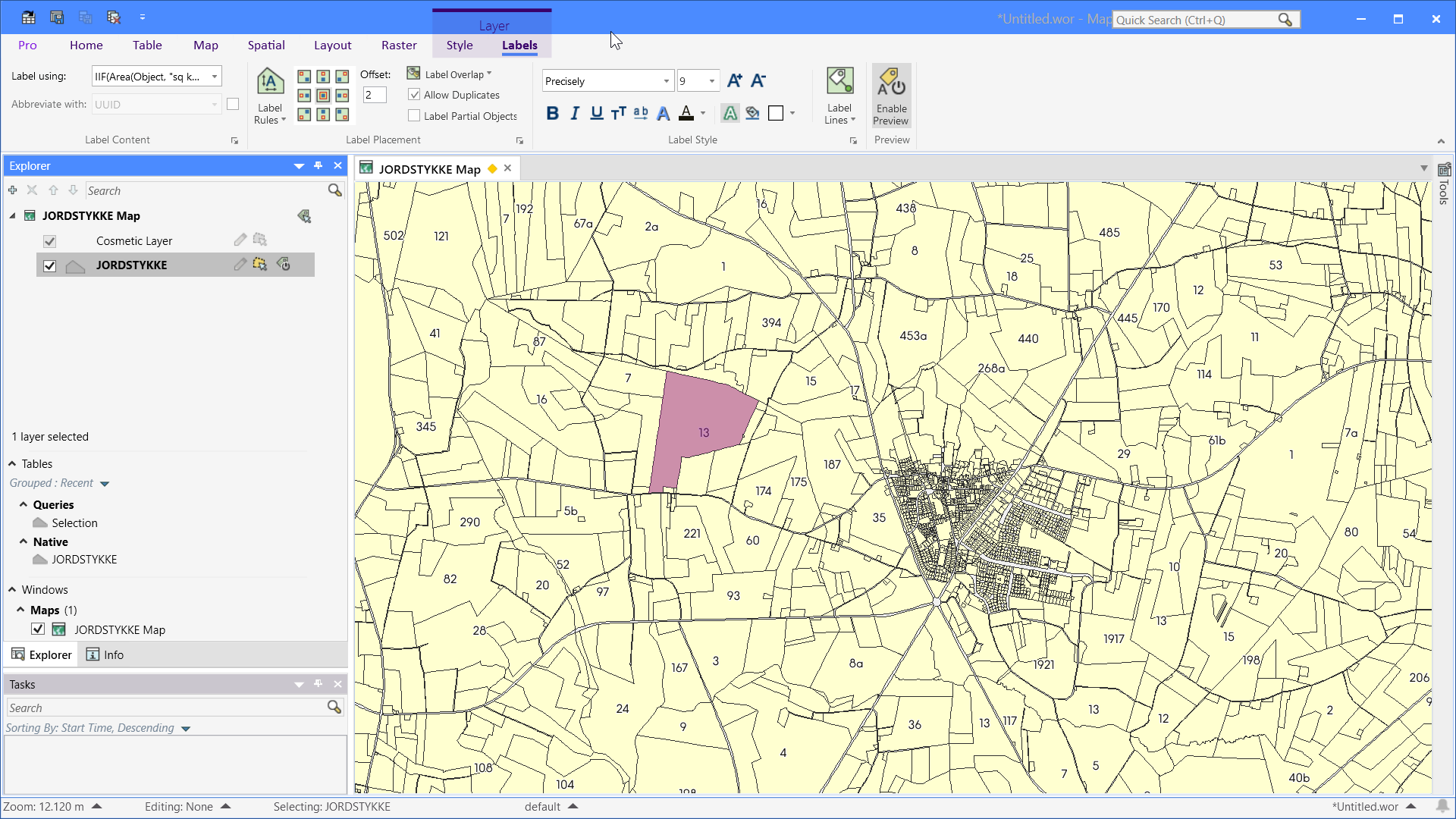The width and height of the screenshot is (1456, 819).
Task: Toggle italic label text
Action: click(575, 114)
